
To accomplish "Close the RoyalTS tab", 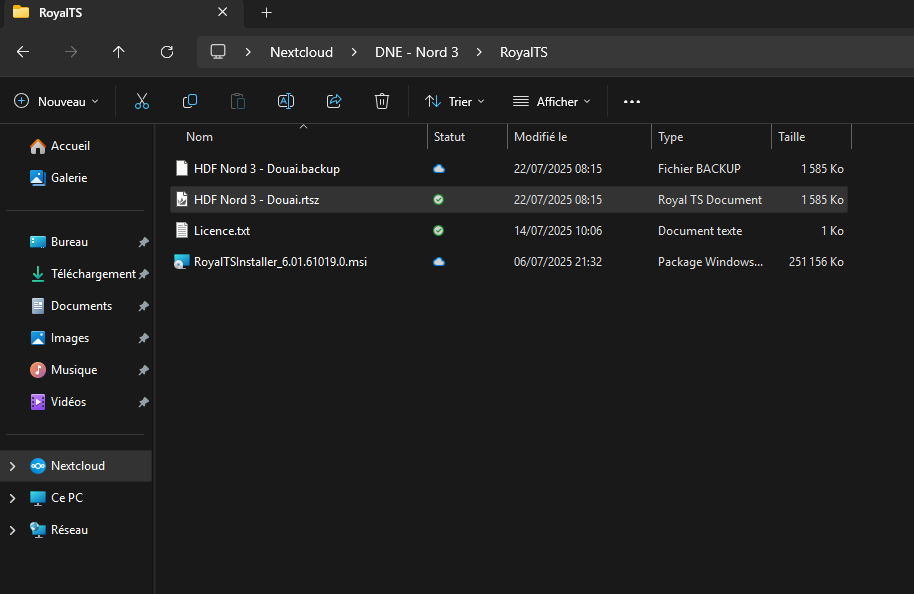I will pyautogui.click(x=223, y=12).
